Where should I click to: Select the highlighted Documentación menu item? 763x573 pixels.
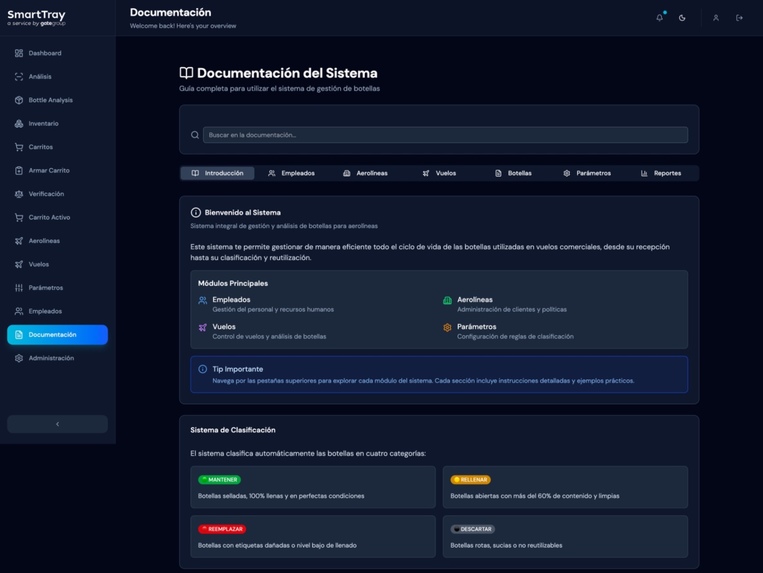[x=57, y=335]
